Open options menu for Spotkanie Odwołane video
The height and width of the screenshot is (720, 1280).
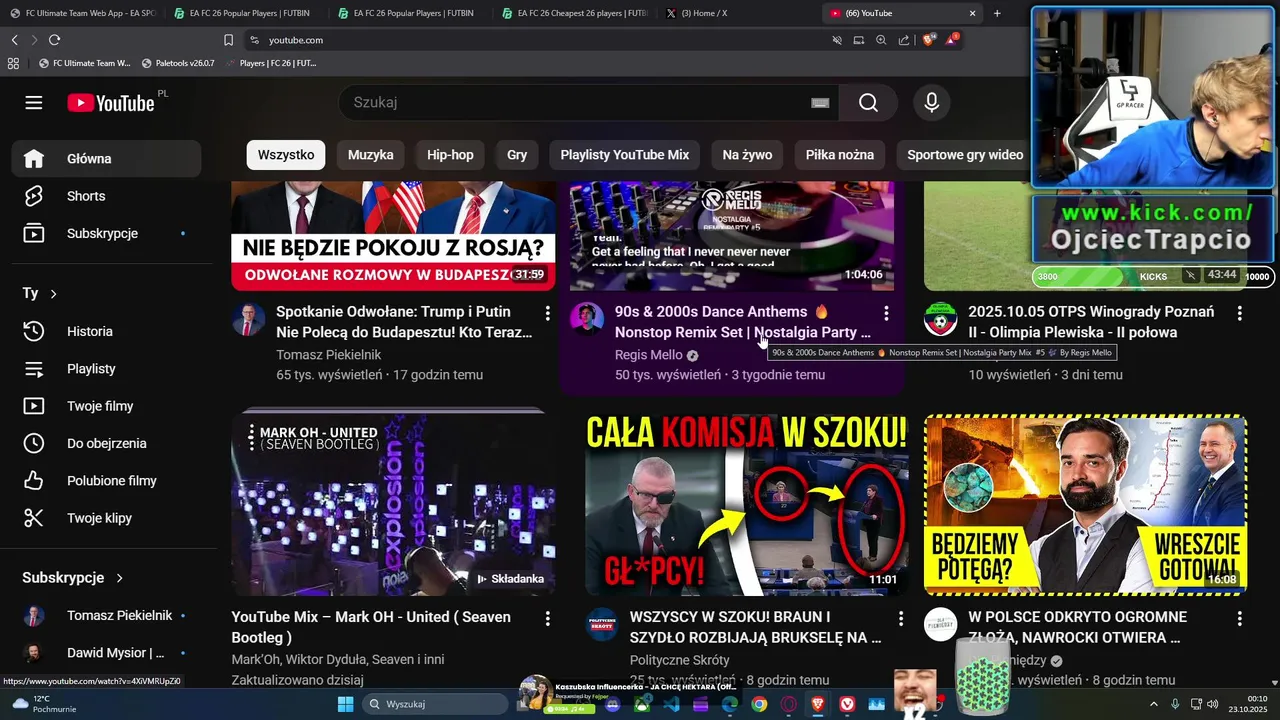(x=547, y=313)
